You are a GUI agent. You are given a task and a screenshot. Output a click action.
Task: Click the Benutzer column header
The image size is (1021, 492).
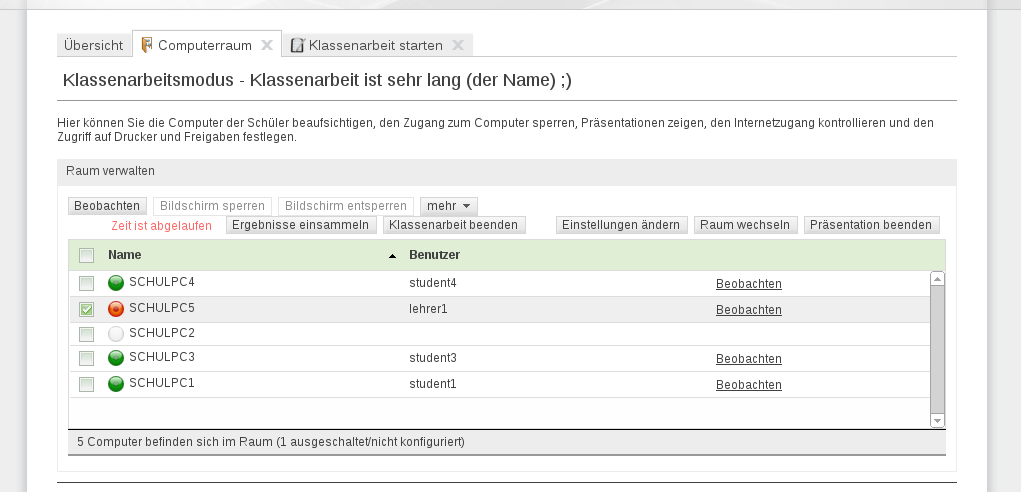point(434,255)
